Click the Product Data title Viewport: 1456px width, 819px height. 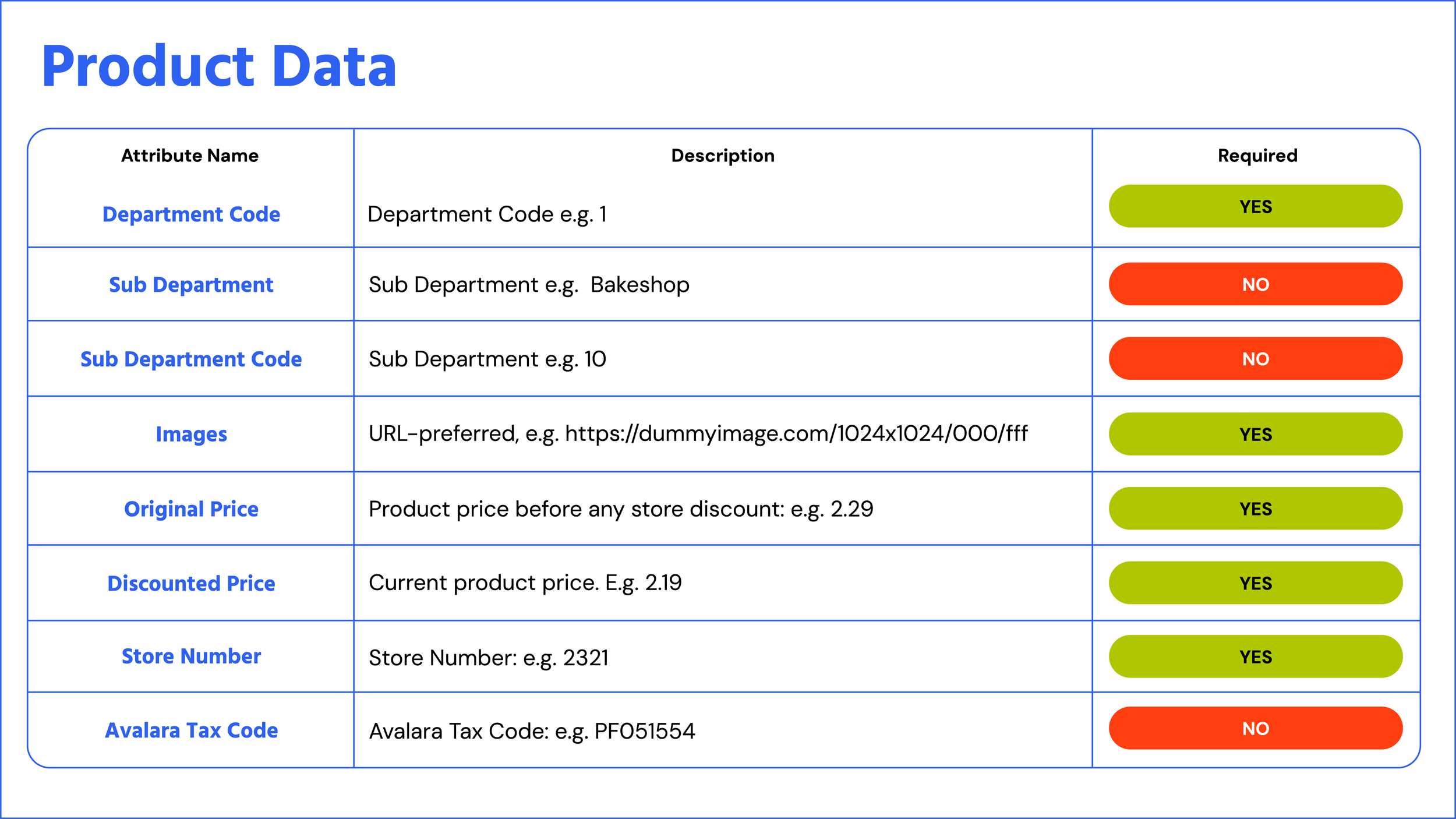(219, 67)
